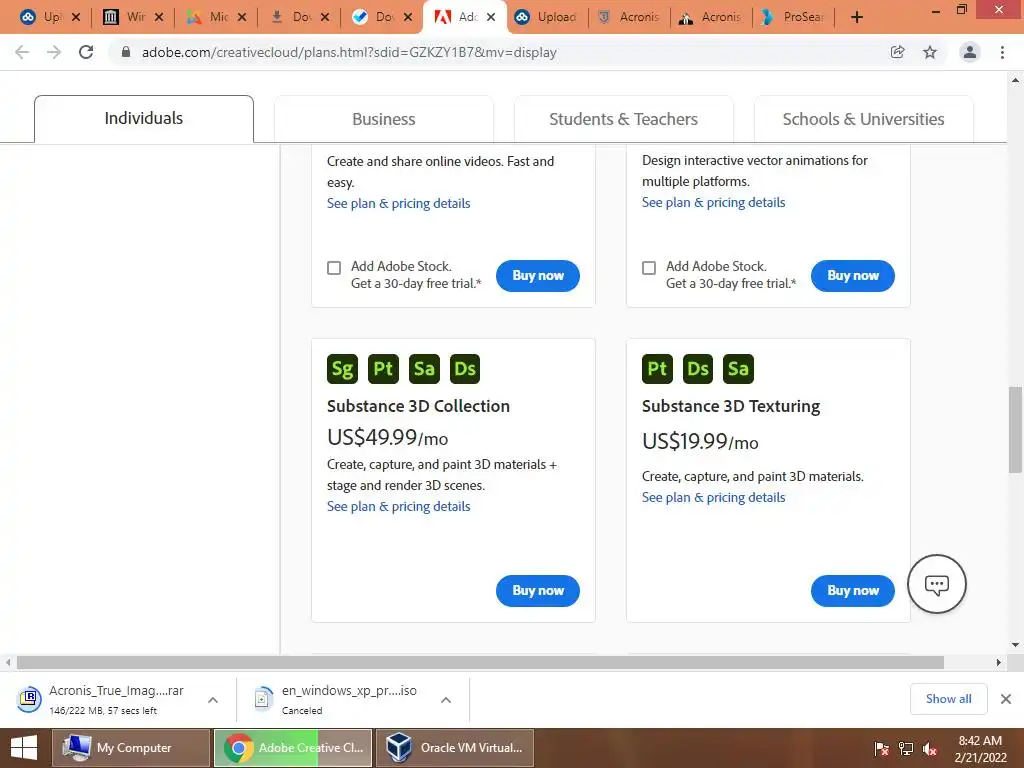1024x768 pixels.
Task: Click the US$19.99/mo price text
Action: pyautogui.click(x=700, y=441)
